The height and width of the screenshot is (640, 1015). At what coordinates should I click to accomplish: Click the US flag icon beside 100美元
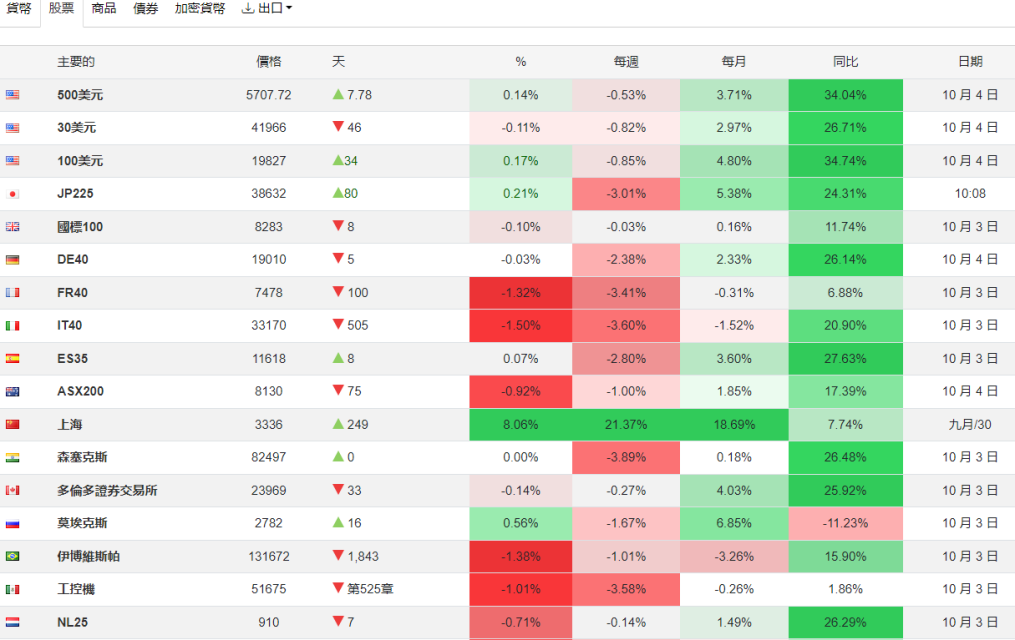click(12, 161)
